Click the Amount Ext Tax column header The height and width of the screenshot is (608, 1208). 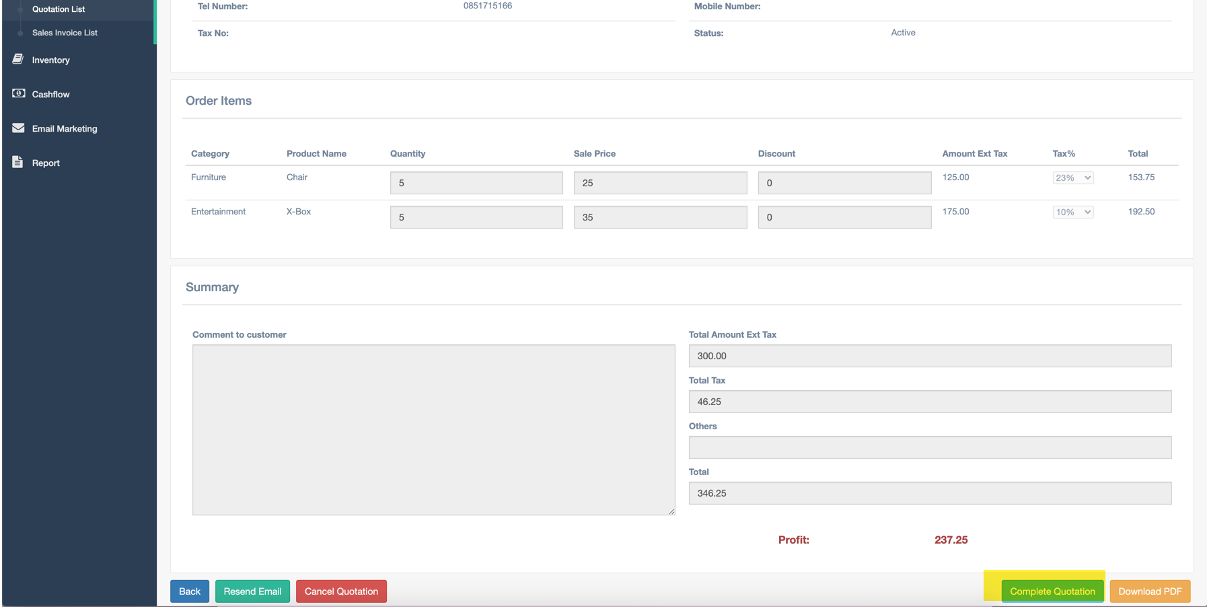(975, 154)
